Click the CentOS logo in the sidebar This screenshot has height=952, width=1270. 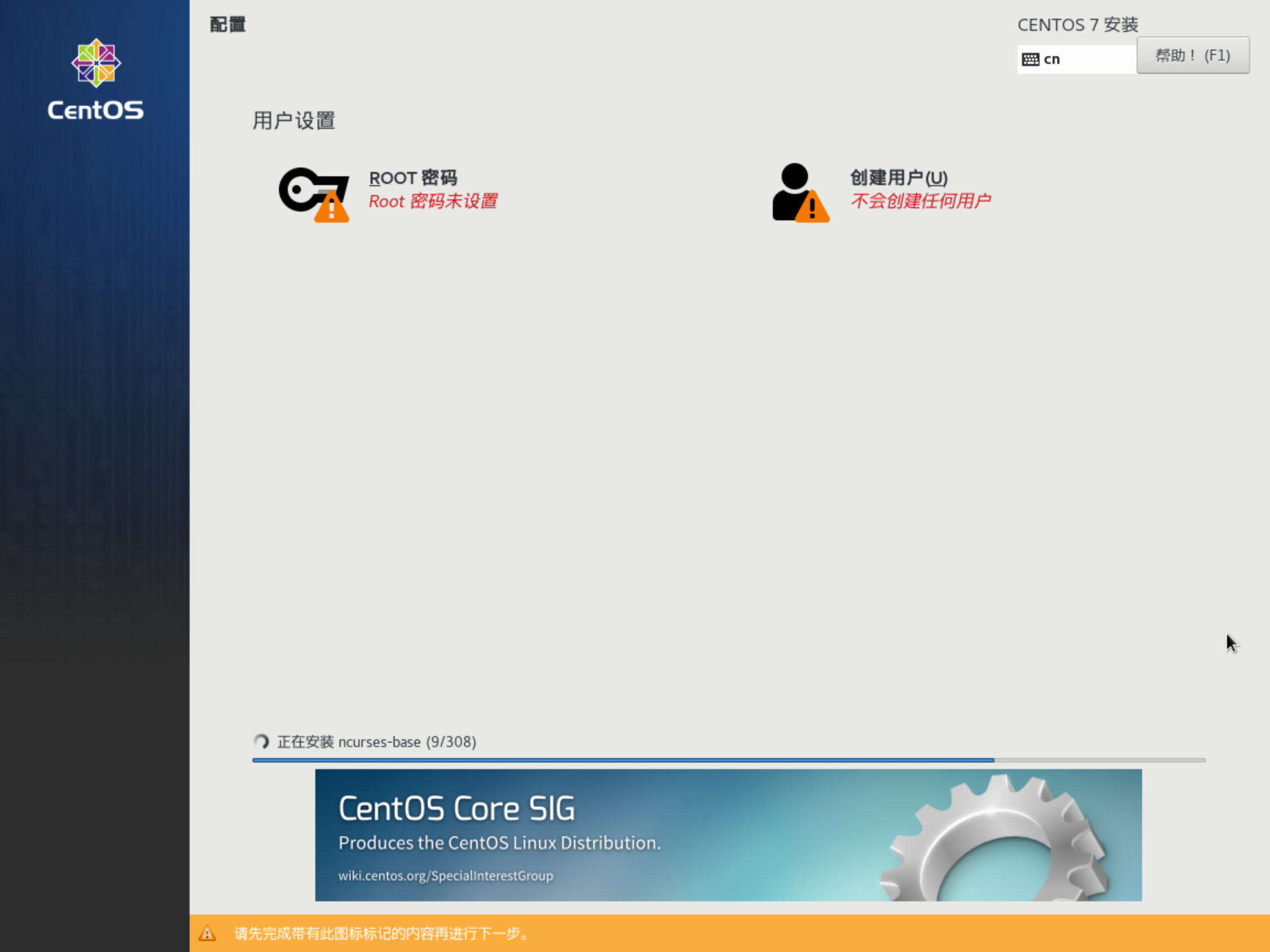tap(95, 64)
